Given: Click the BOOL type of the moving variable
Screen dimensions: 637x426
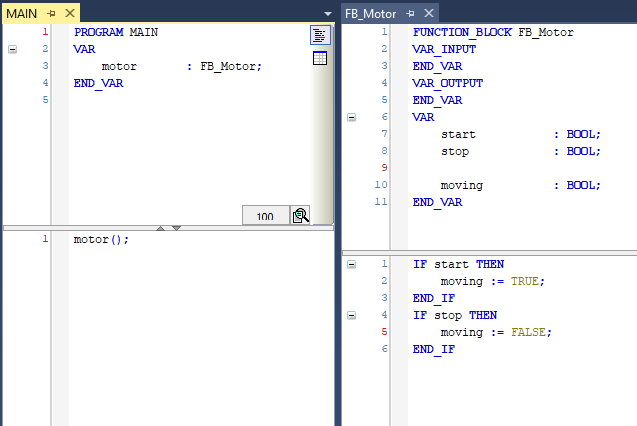Looking at the screenshot, I should point(583,186).
